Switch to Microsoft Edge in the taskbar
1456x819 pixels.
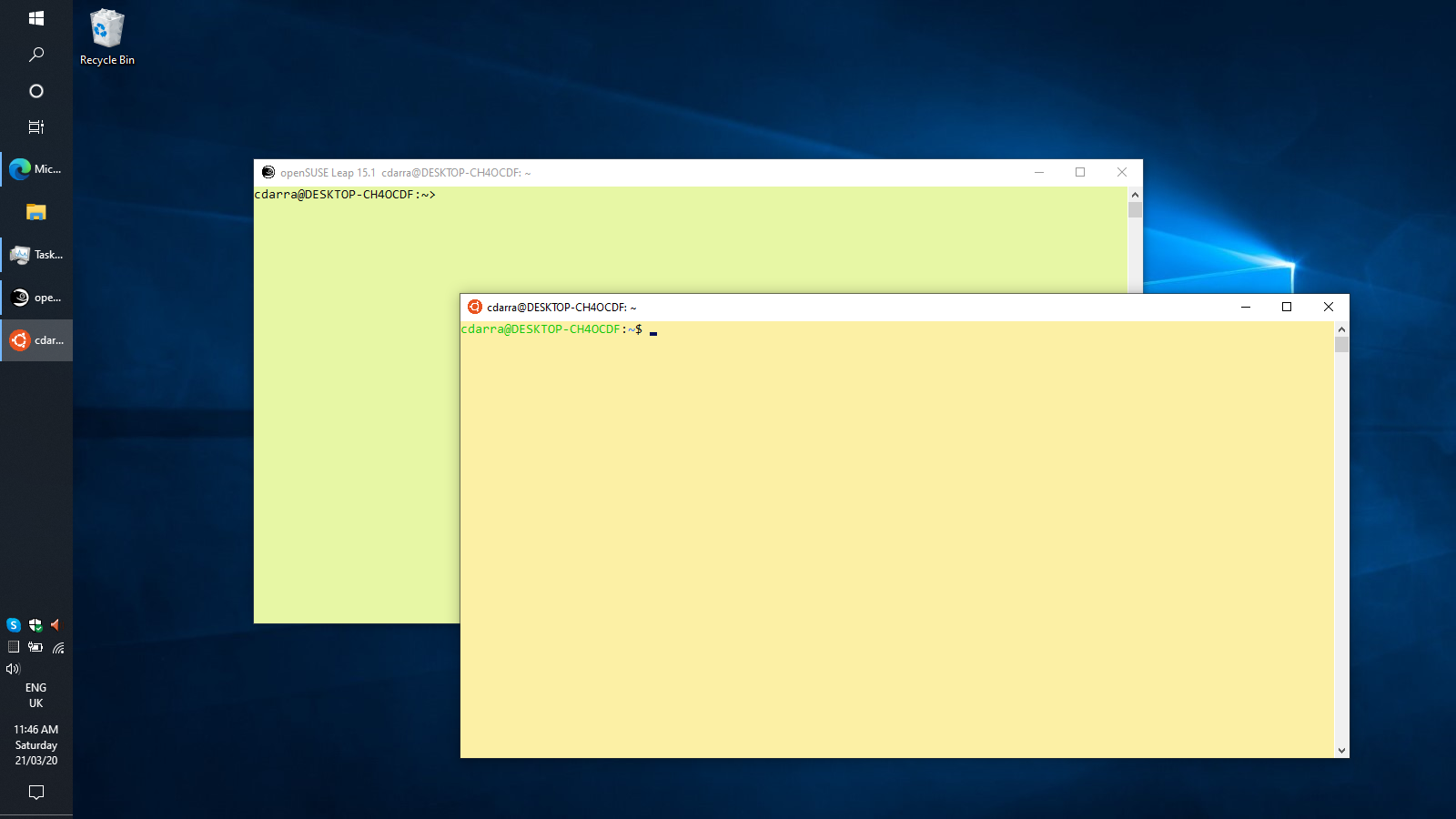tap(36, 169)
